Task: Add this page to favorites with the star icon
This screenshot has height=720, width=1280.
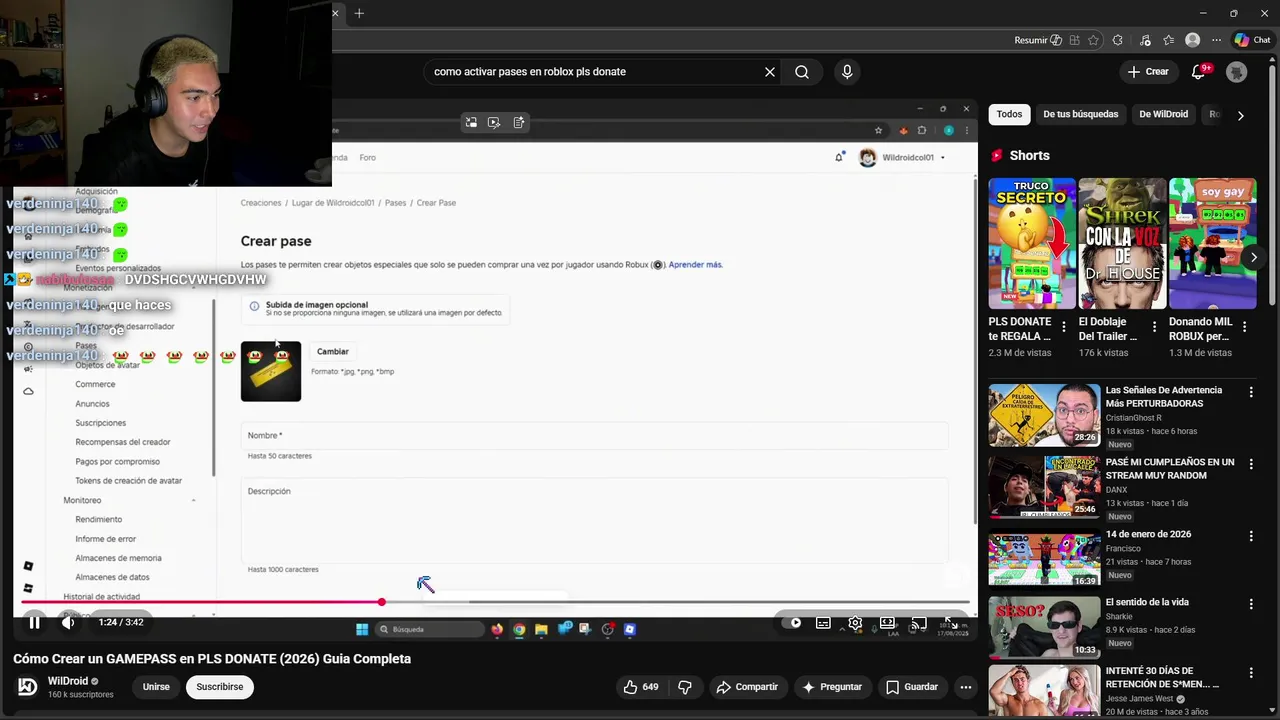Action: pos(1093,40)
